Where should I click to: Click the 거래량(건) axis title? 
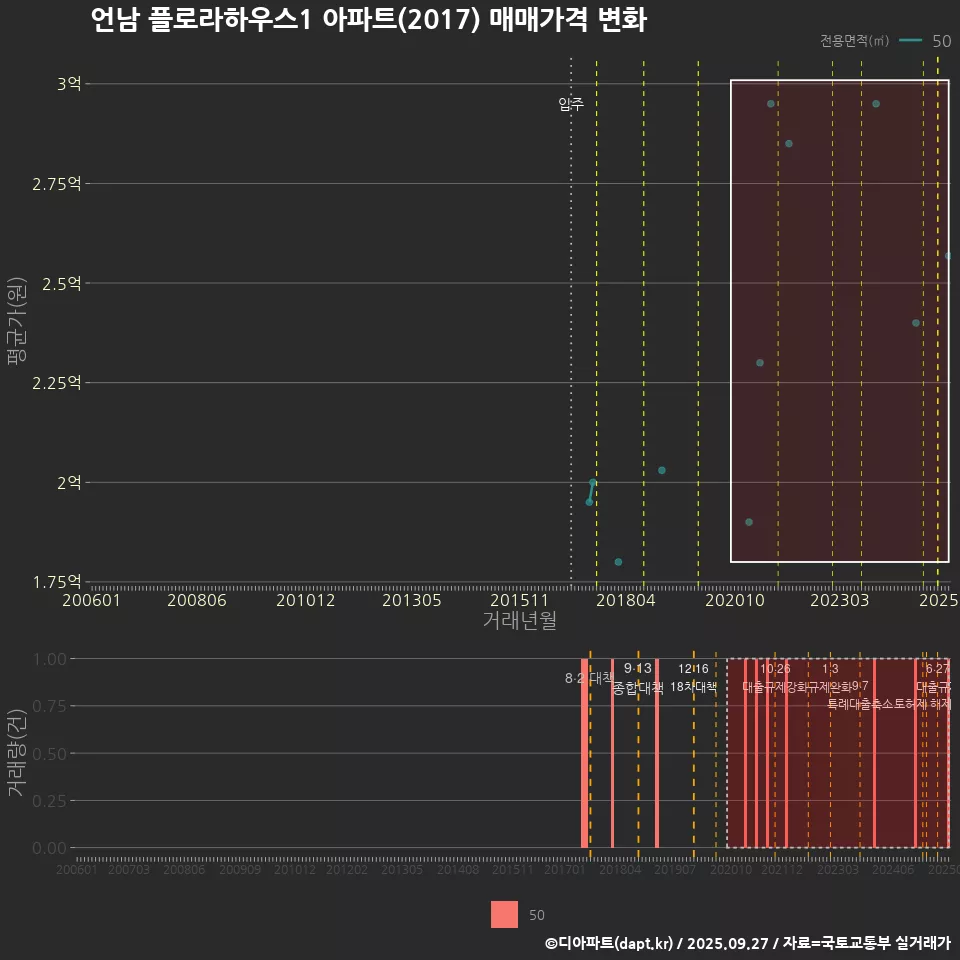click(16, 753)
